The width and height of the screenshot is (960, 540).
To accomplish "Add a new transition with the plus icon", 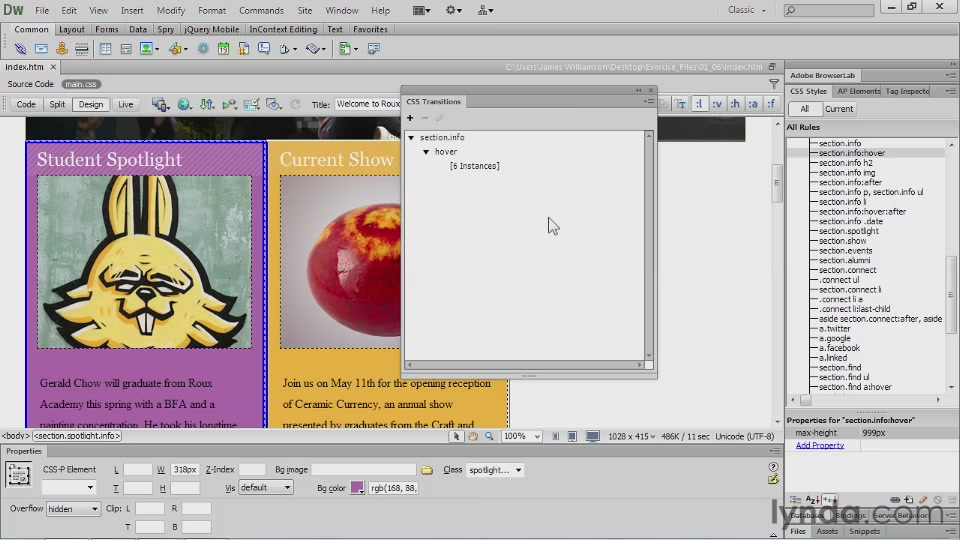I will point(410,118).
